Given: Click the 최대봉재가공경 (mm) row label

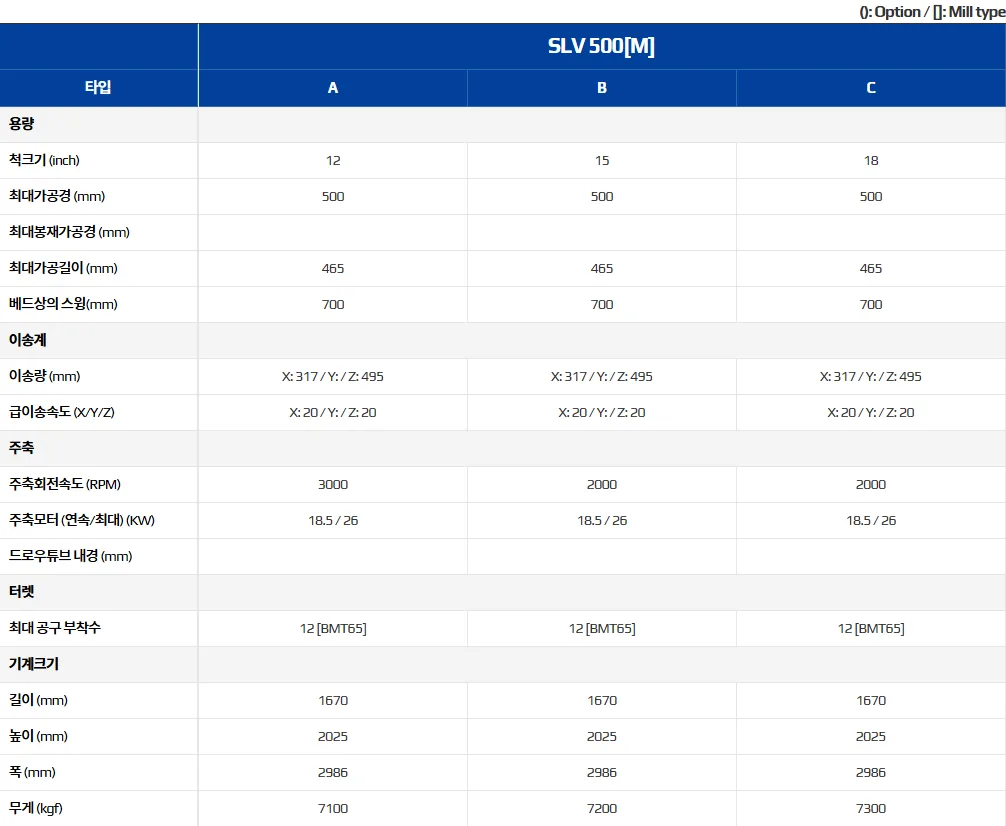Looking at the screenshot, I should (x=69, y=232).
